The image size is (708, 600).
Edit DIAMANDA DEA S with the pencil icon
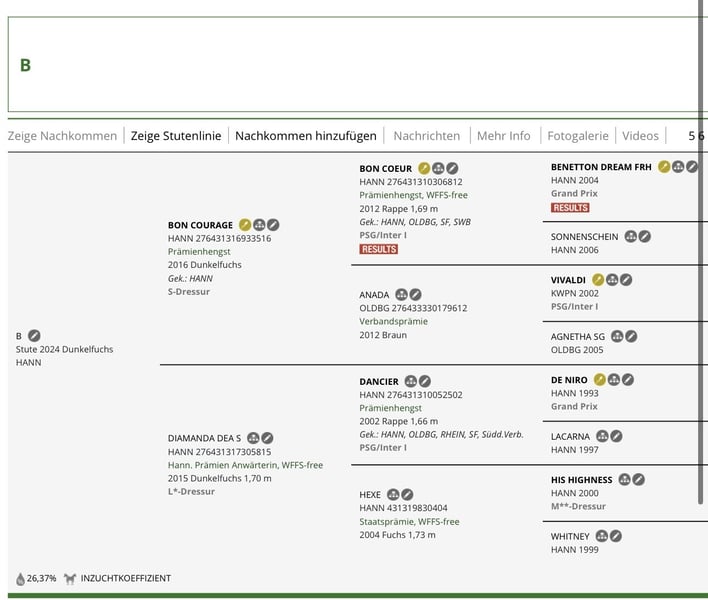click(267, 438)
